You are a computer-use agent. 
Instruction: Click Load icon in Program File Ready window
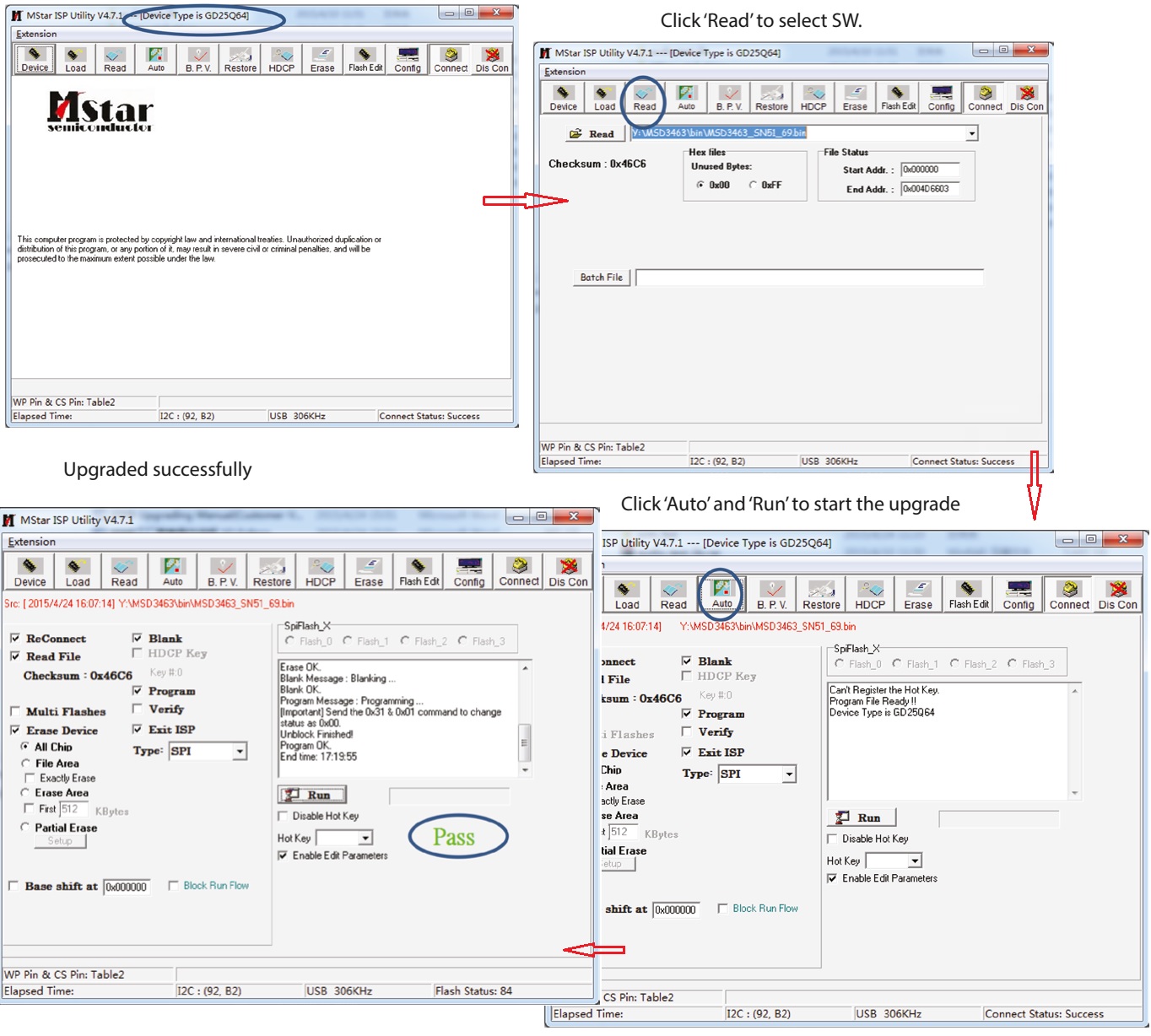click(x=627, y=594)
